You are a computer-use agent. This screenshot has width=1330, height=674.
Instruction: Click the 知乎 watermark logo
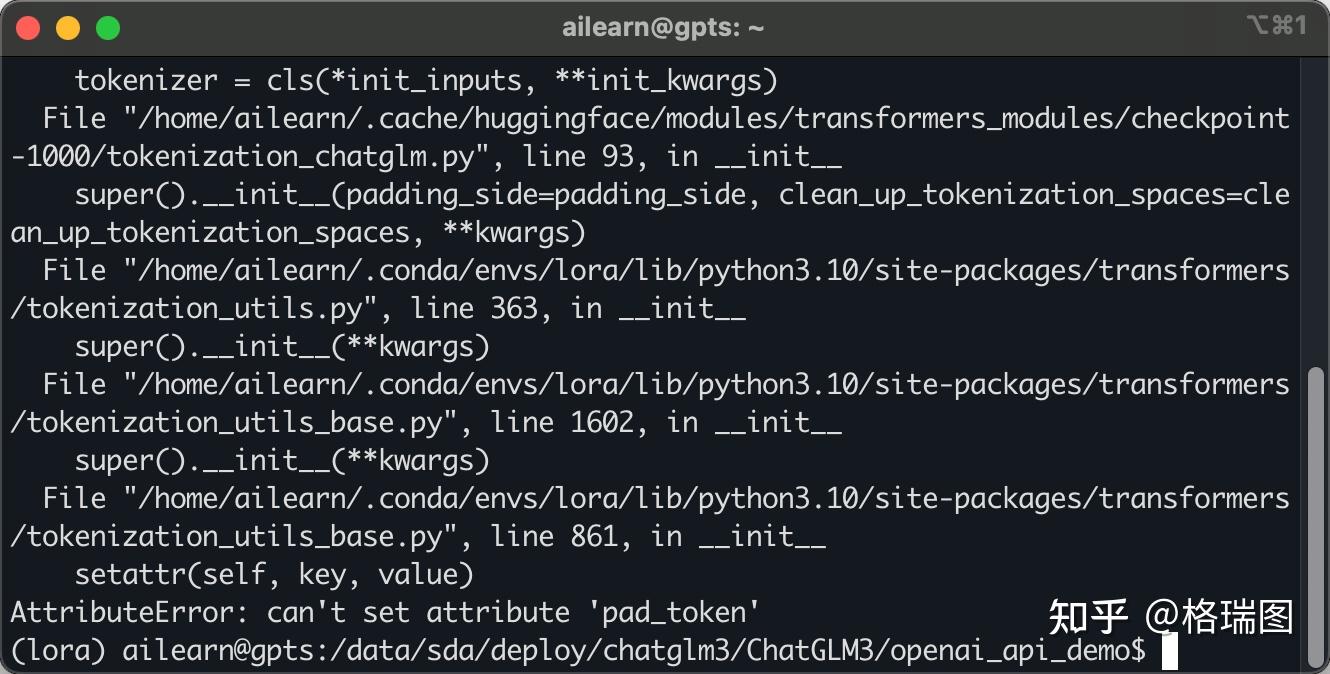point(1088,617)
